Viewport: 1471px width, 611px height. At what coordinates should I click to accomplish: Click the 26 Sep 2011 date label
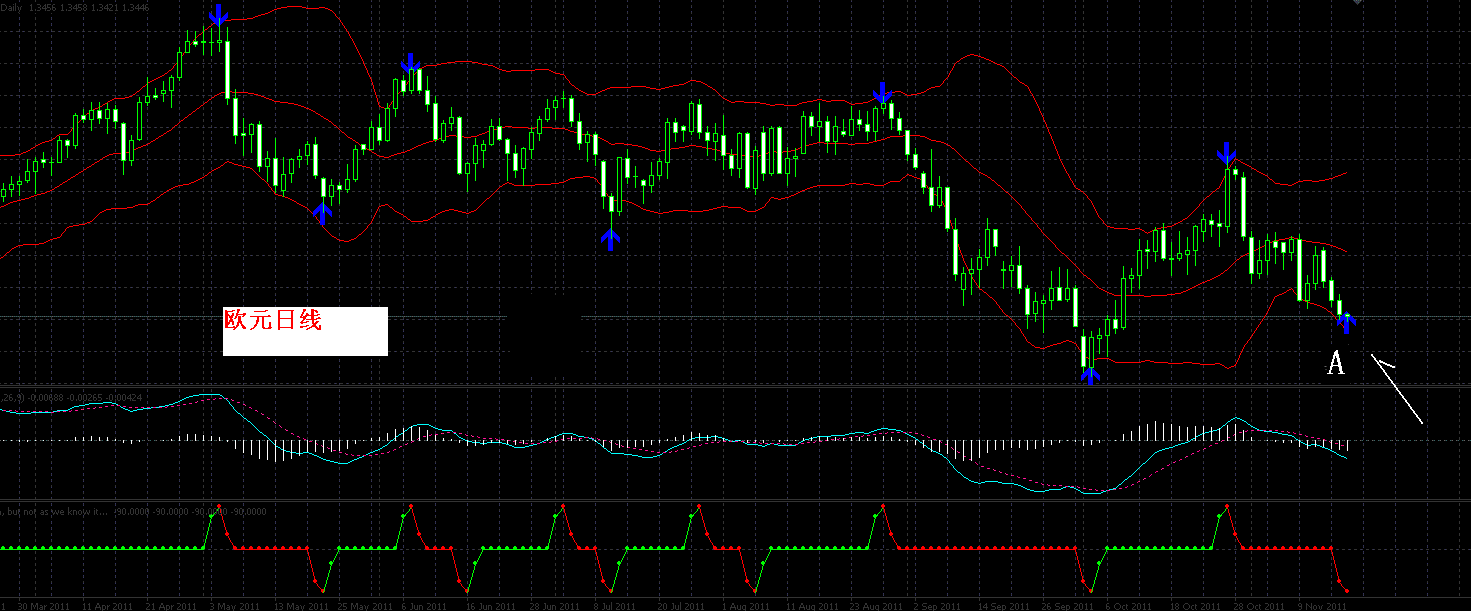pos(1068,606)
